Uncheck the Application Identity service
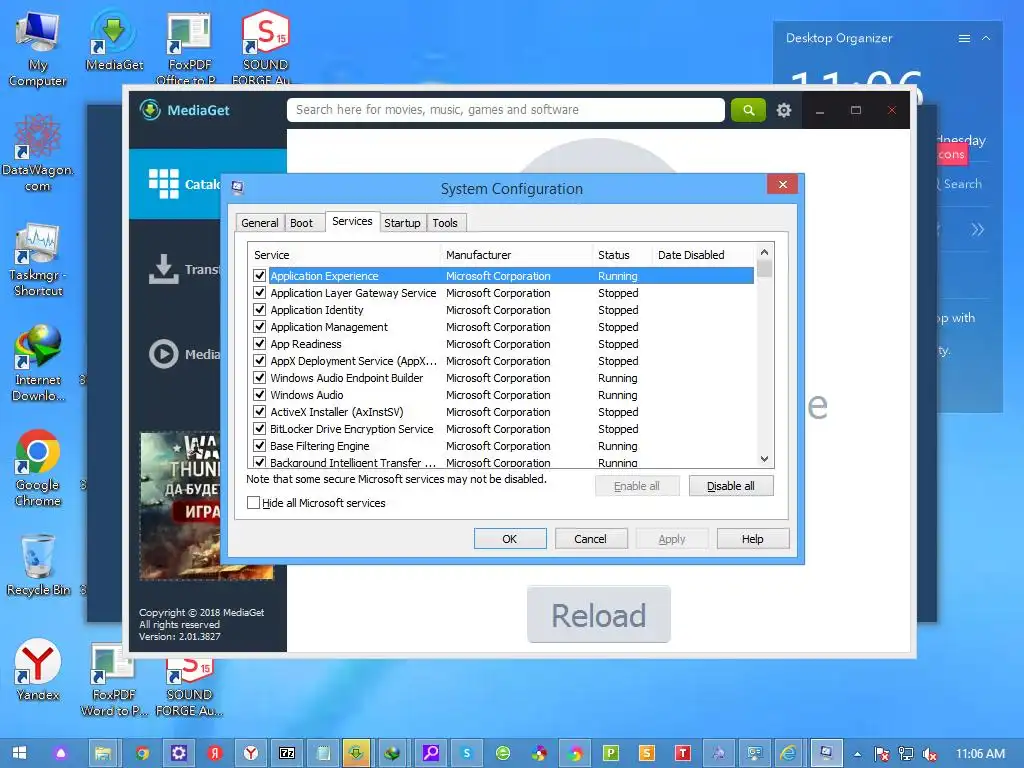This screenshot has width=1024, height=768. (259, 310)
